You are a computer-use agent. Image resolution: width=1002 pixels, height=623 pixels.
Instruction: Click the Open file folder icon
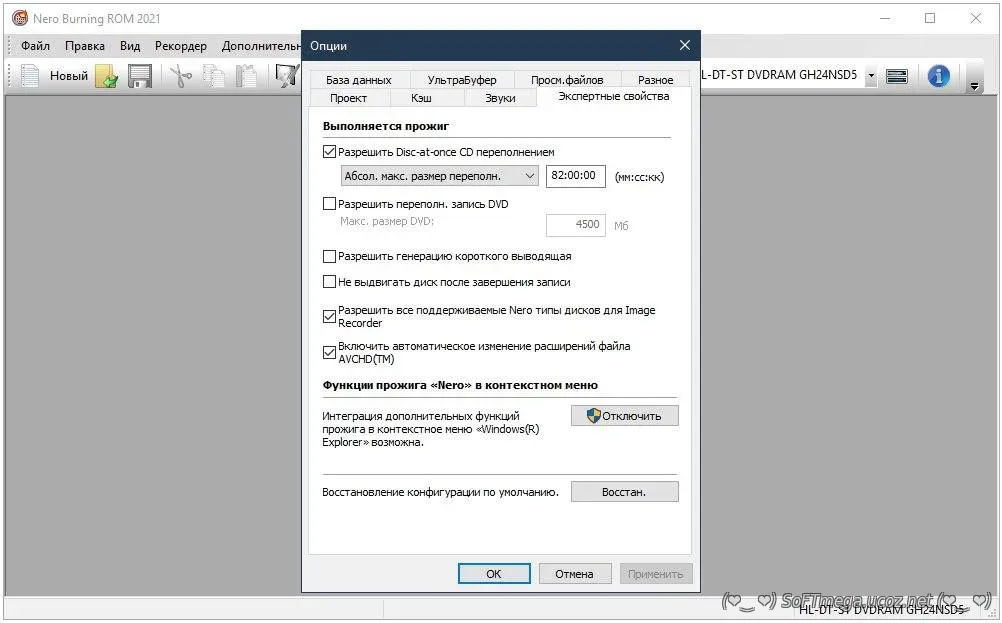(107, 76)
